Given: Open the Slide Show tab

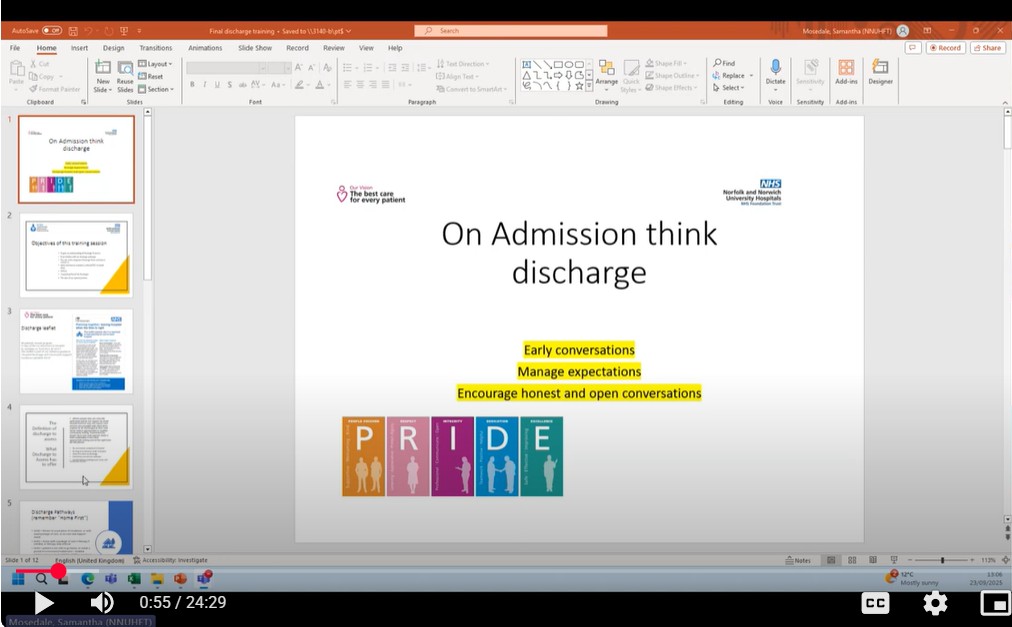Looking at the screenshot, I should coord(256,48).
